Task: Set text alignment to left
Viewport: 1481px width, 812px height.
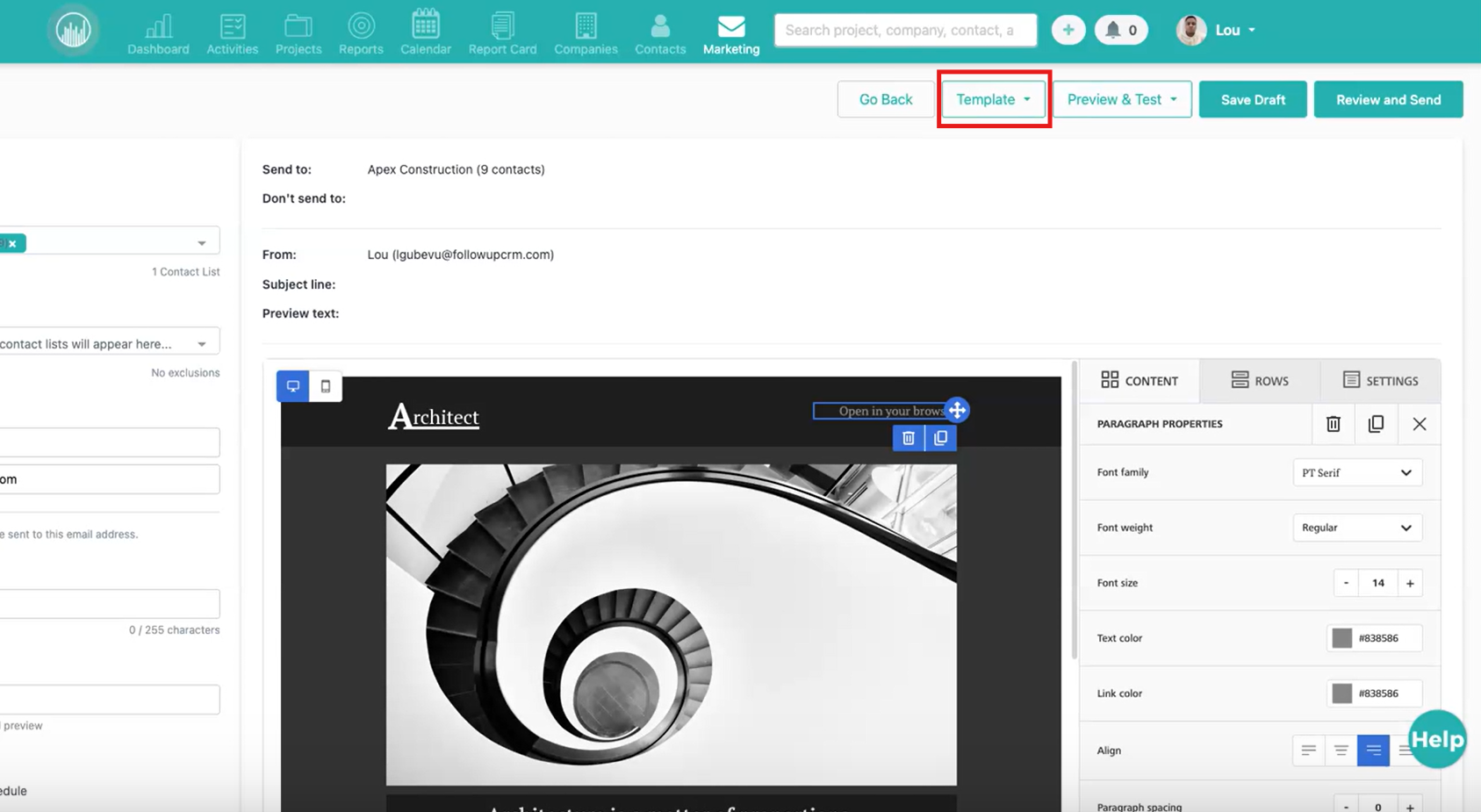Action: click(1308, 751)
